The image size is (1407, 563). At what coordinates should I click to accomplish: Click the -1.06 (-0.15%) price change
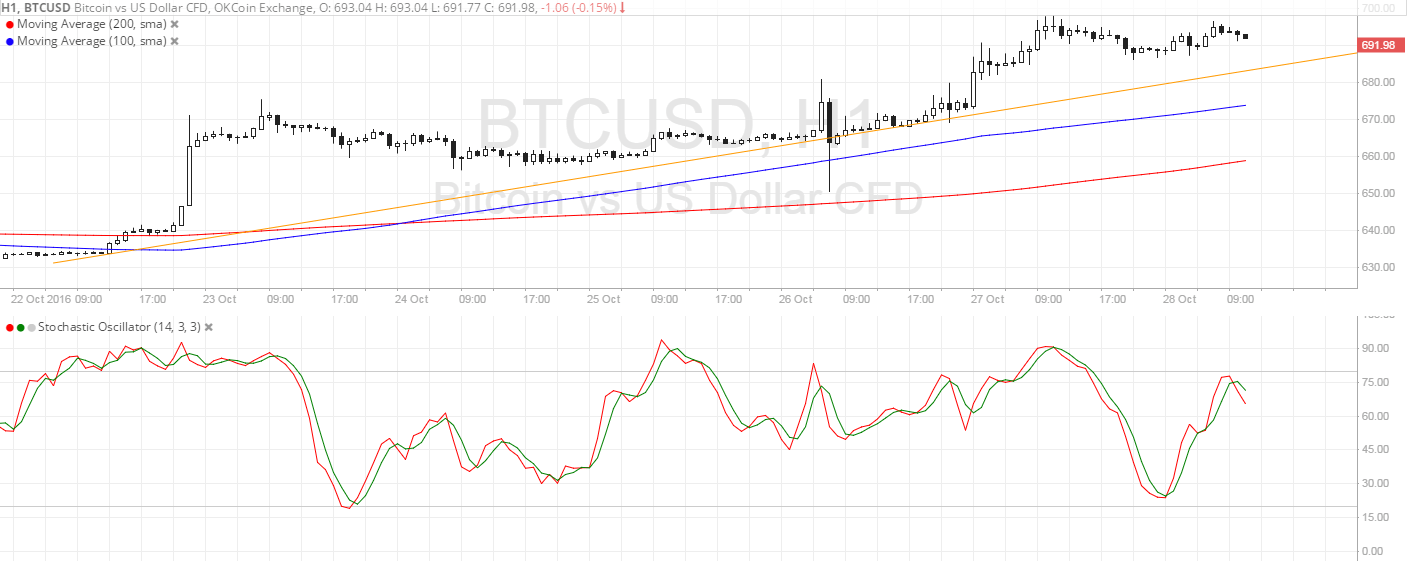pos(577,7)
